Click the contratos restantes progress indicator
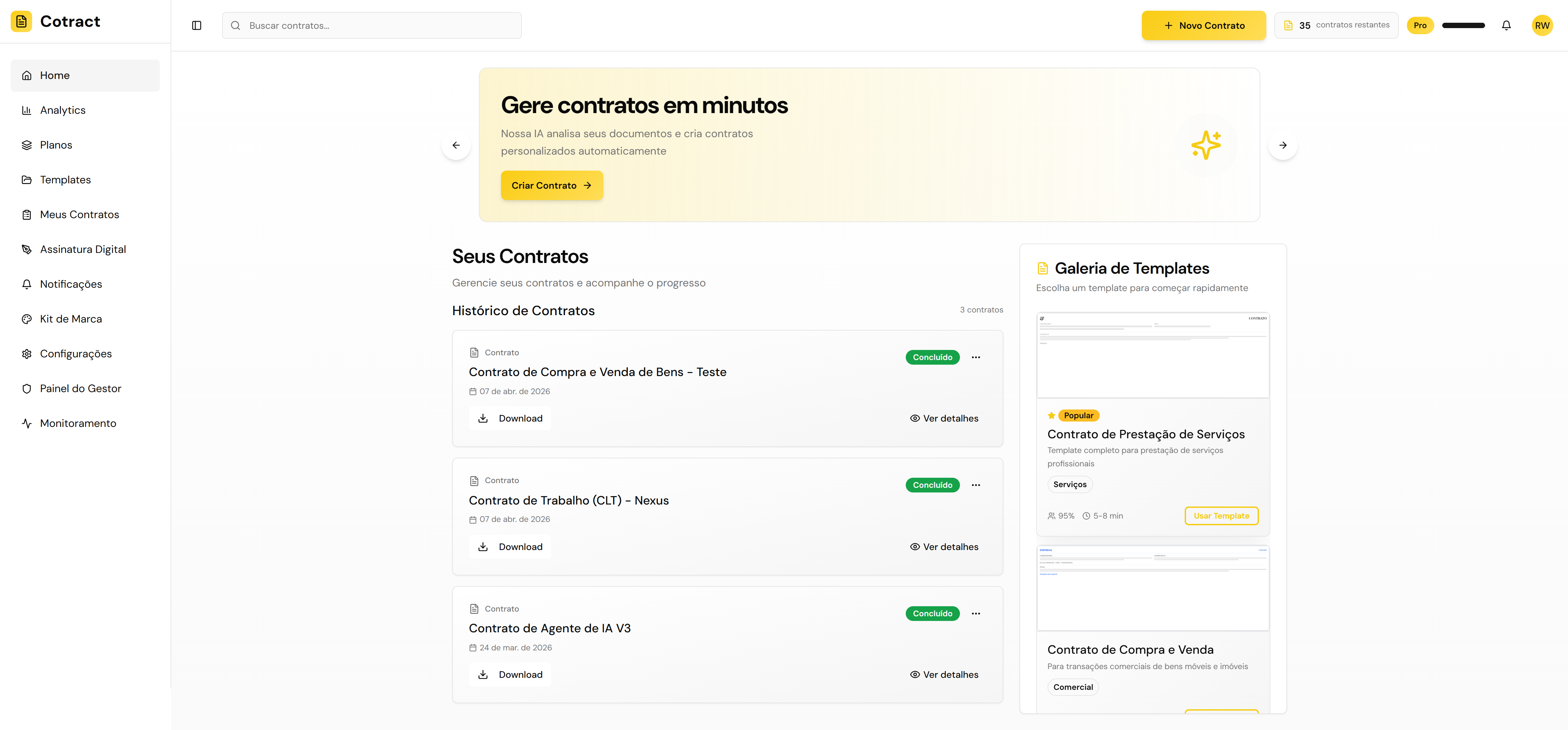Image resolution: width=1568 pixels, height=730 pixels. click(x=1337, y=25)
